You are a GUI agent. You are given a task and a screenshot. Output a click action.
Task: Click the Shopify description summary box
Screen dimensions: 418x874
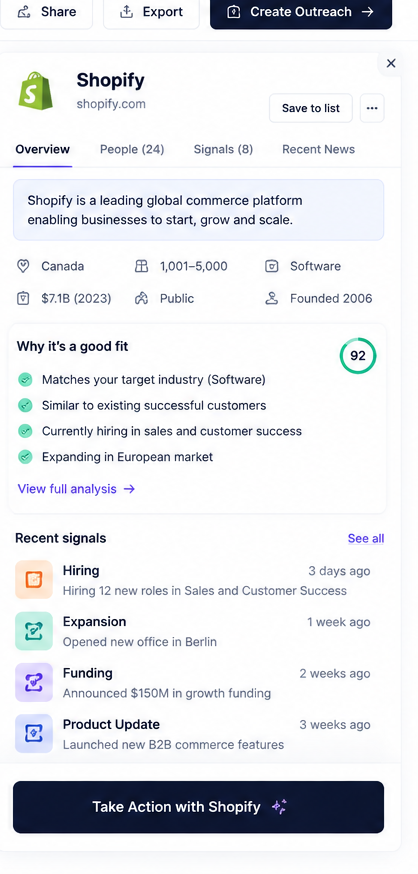point(198,210)
